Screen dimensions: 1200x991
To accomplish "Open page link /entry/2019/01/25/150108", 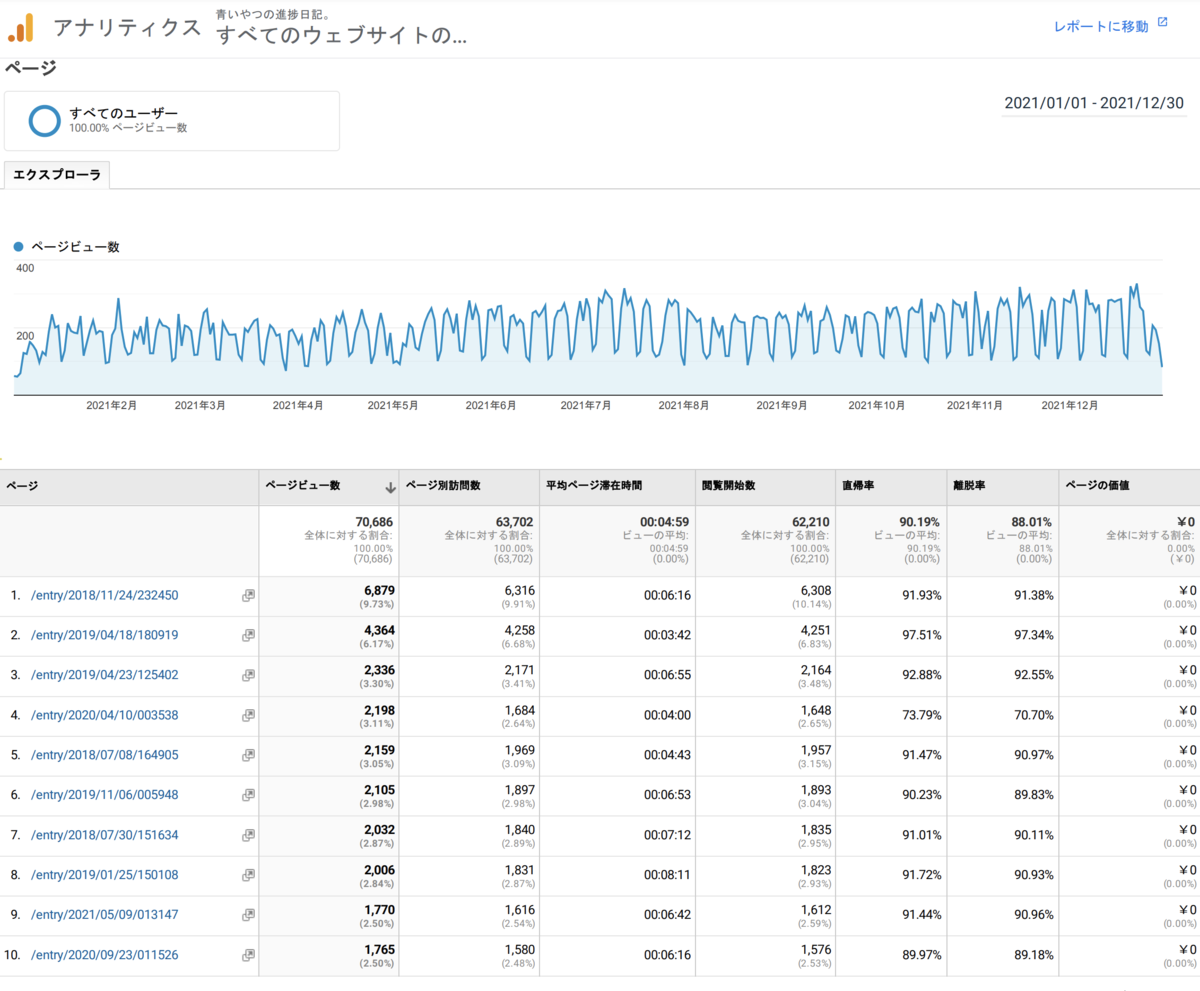I will click(105, 875).
